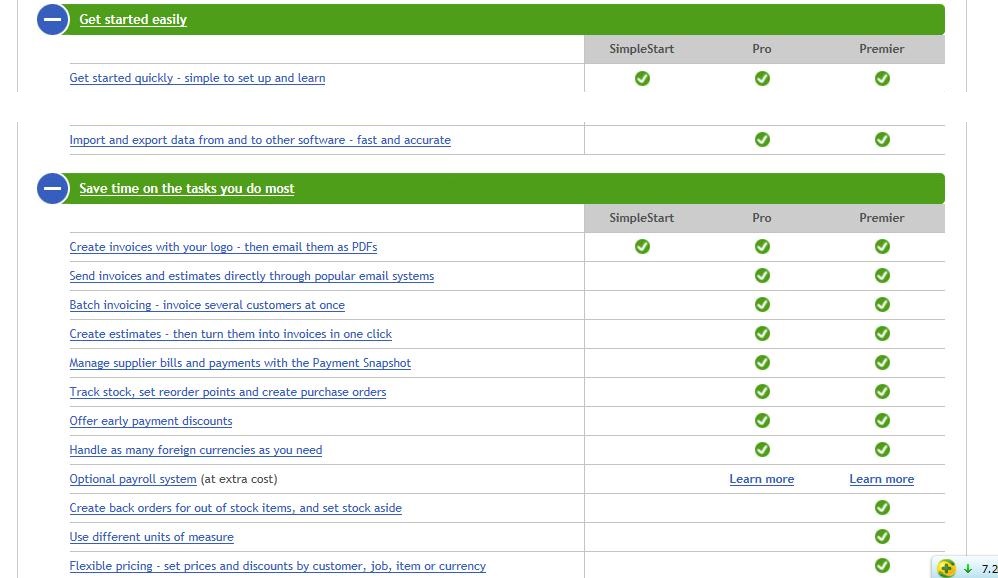
Task: Click the "(at extra cost)" payroll note
Action: click(x=239, y=479)
